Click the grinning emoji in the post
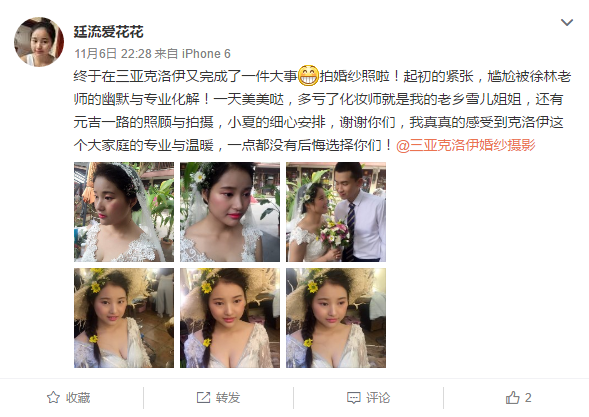The width and height of the screenshot is (589, 417). pyautogui.click(x=308, y=76)
